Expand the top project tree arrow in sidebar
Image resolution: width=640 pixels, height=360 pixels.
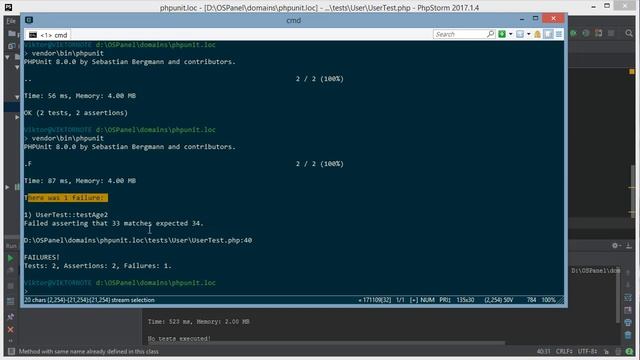[x=7, y=58]
